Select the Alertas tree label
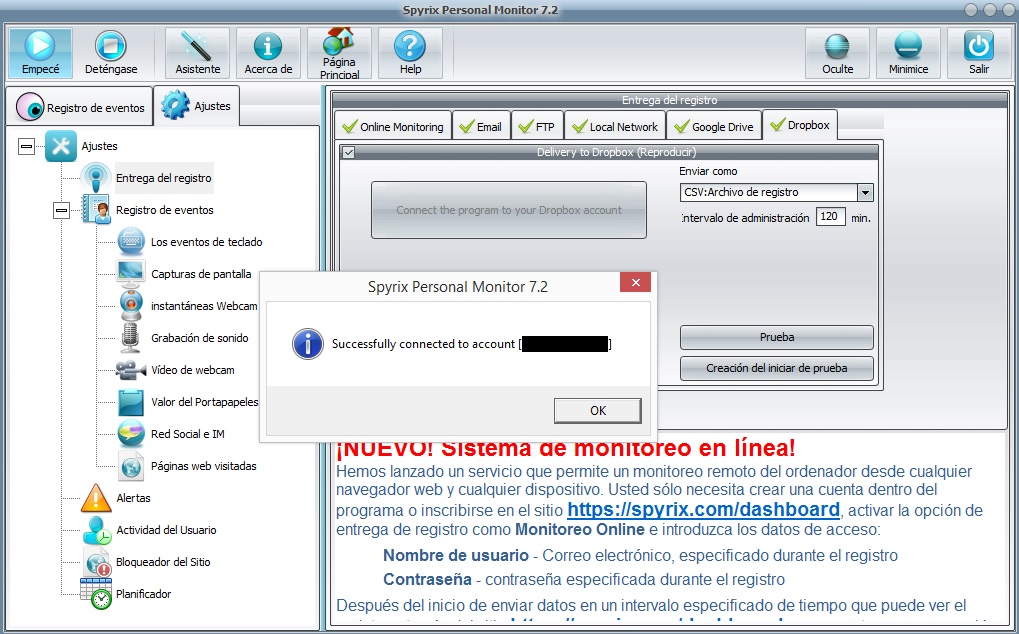Viewport: 1019px width, 634px height. [133, 498]
